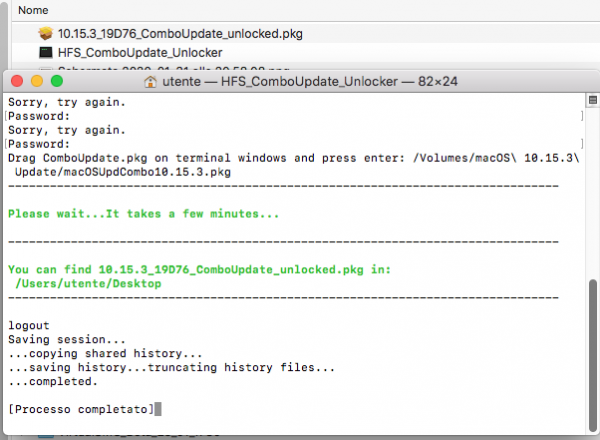
Task: Click the 'Update/macOSUpdCombo10.15.3.pkg' line
Action: click(123, 172)
